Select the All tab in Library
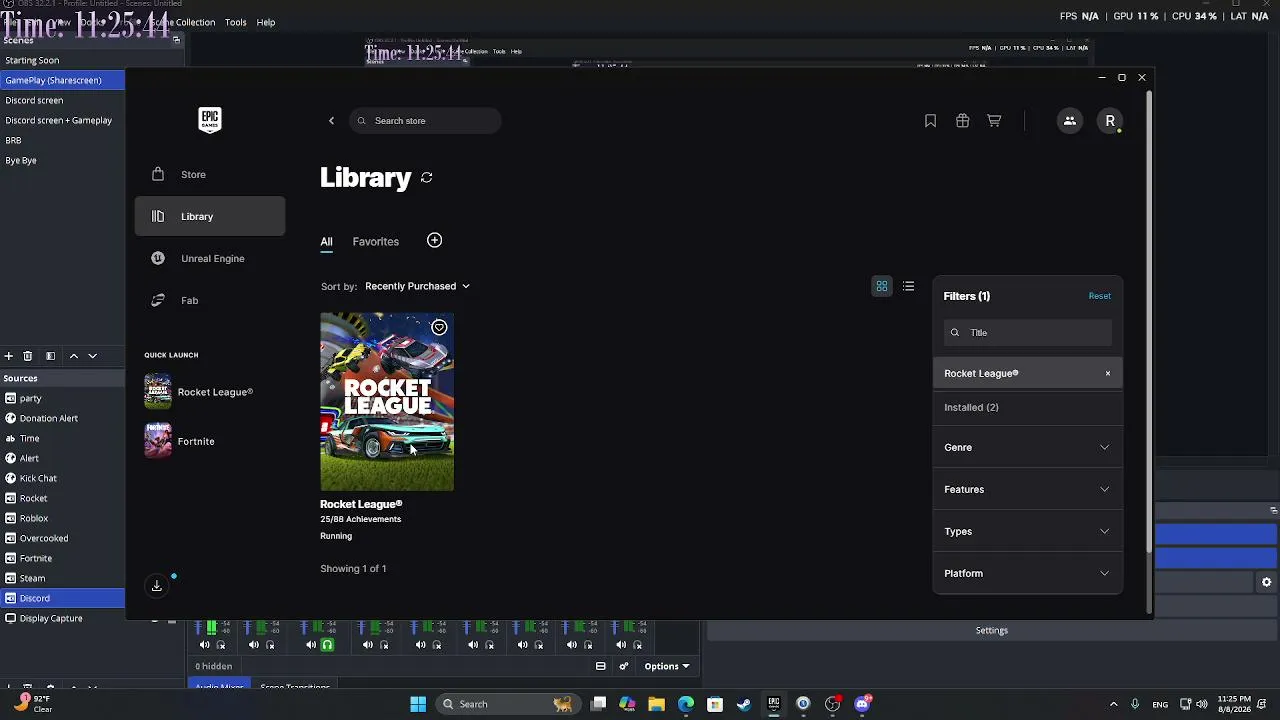Screen dimensions: 1280x720 (326, 242)
